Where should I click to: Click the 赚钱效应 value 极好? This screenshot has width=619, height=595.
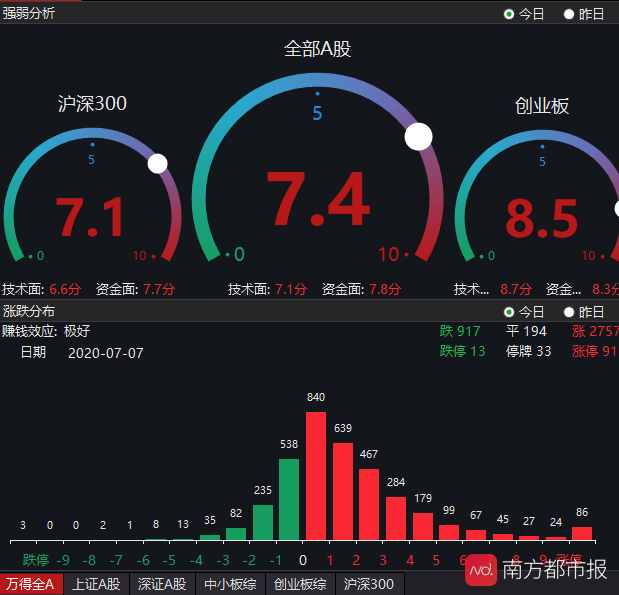(x=77, y=331)
